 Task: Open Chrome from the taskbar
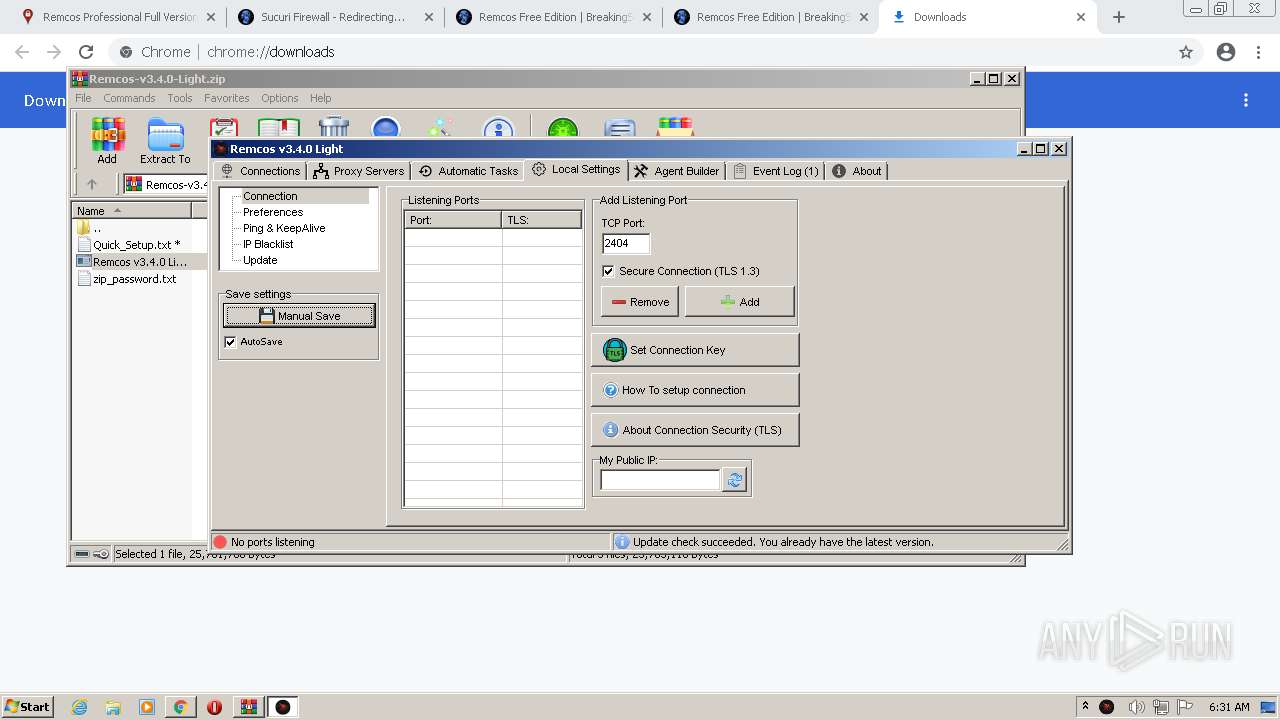(180, 707)
